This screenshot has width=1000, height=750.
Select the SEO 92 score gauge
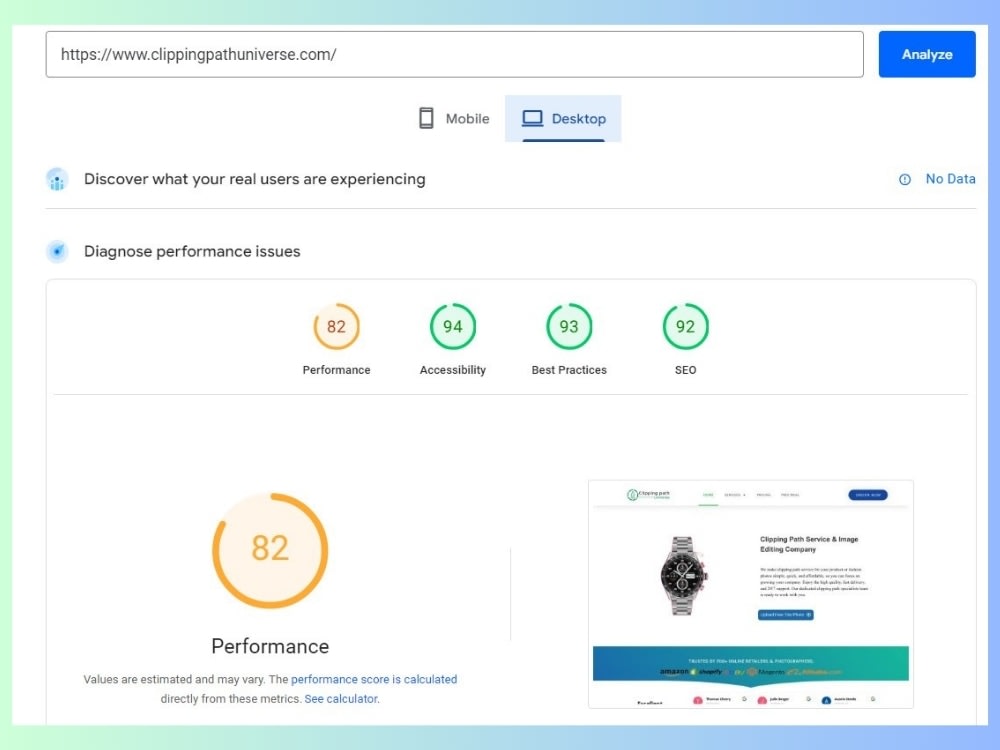click(x=686, y=327)
